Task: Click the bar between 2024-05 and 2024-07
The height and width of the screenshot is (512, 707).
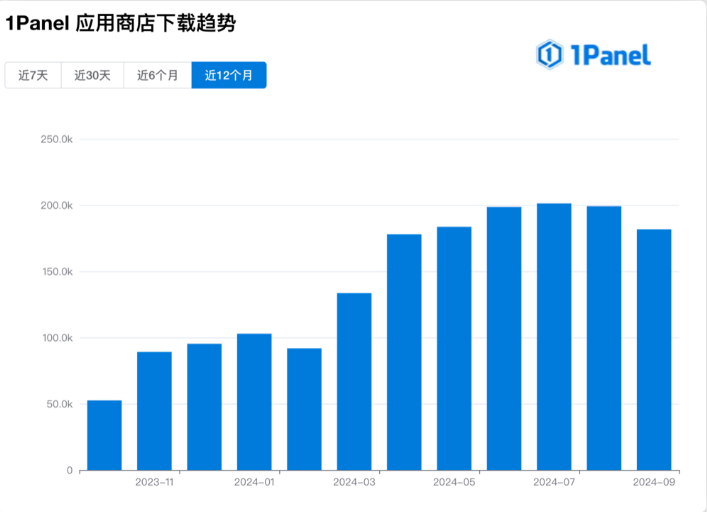Action: click(504, 338)
